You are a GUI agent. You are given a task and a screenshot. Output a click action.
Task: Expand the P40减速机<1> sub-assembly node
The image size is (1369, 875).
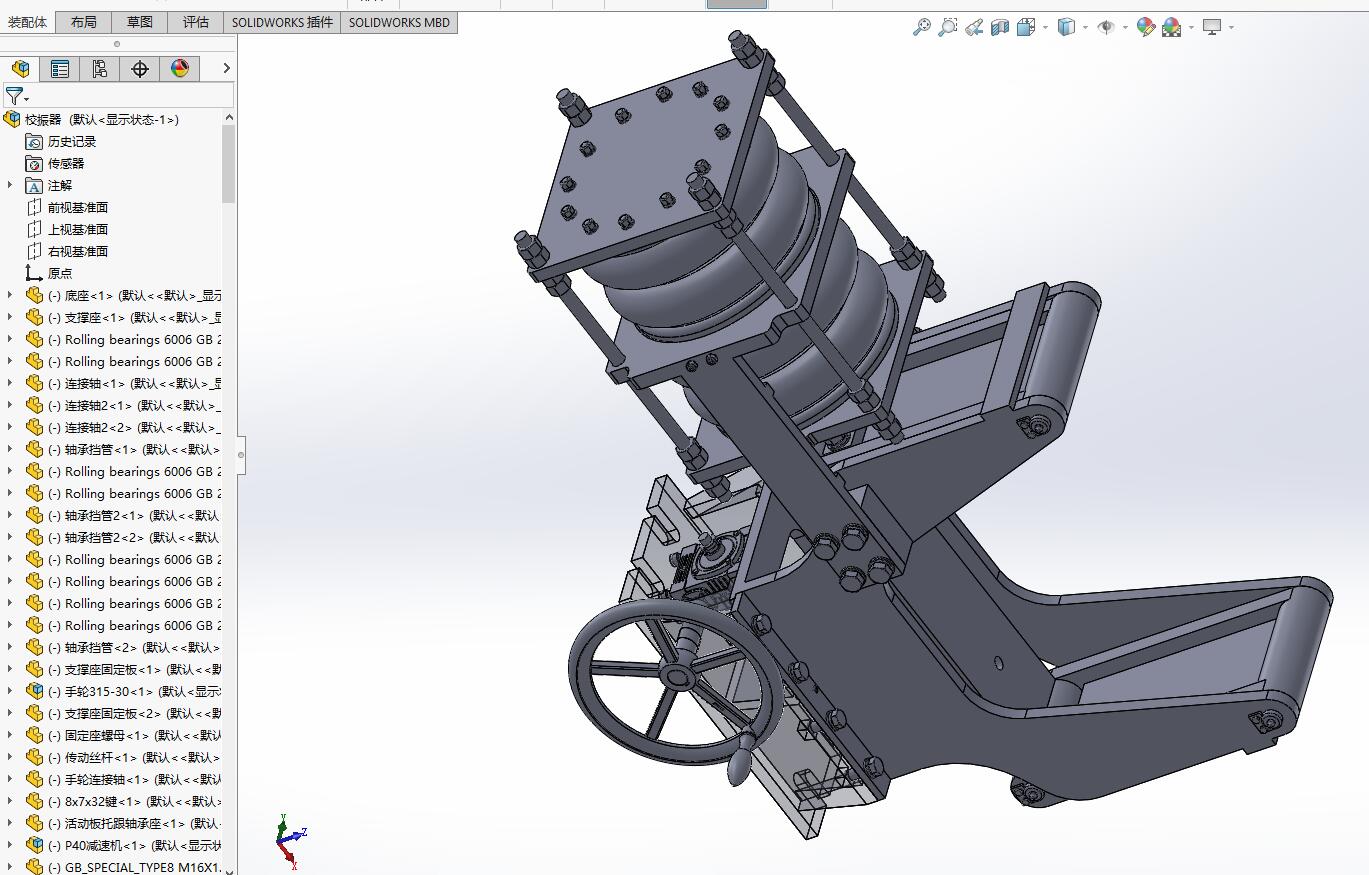(x=11, y=845)
